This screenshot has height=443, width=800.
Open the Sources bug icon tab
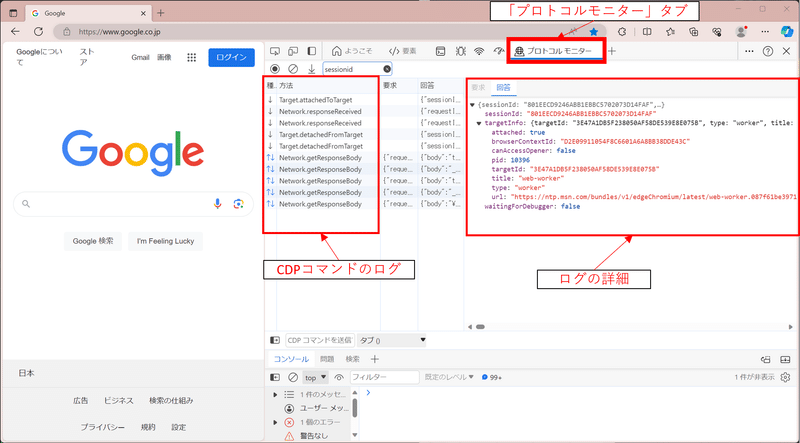[461, 51]
